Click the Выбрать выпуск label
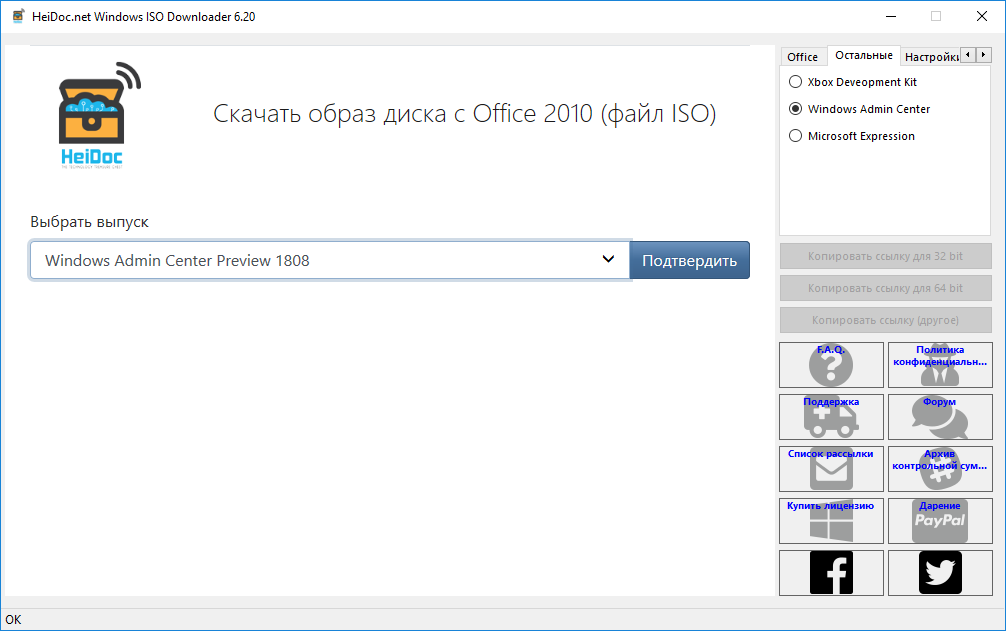 89,222
